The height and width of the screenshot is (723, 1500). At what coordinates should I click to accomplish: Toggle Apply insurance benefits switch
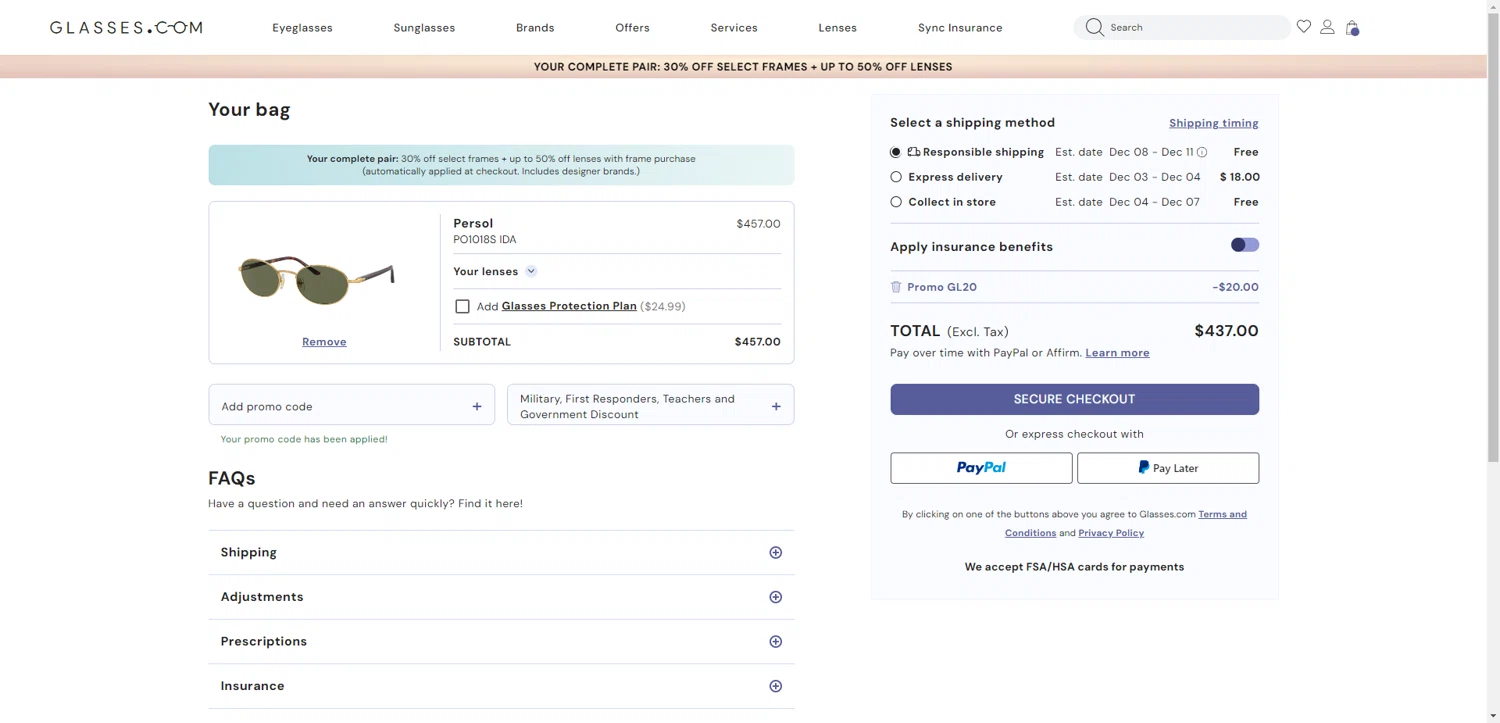pyautogui.click(x=1244, y=245)
